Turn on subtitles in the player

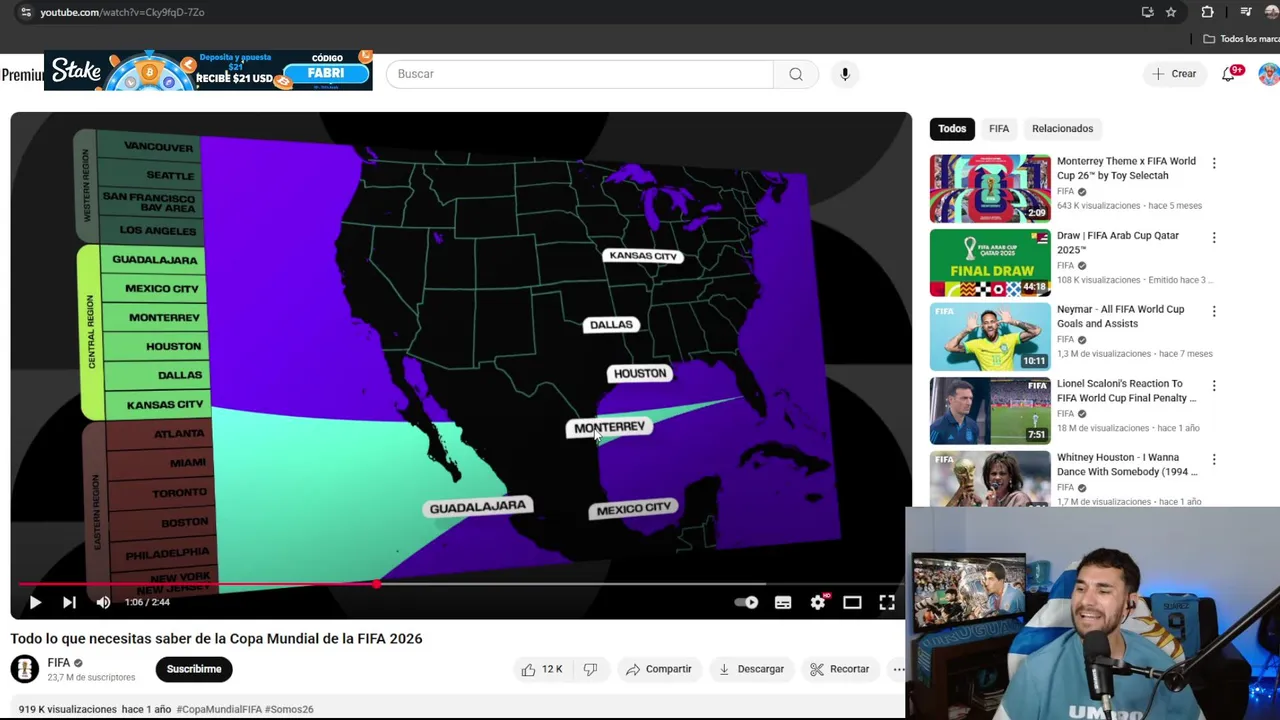point(783,602)
